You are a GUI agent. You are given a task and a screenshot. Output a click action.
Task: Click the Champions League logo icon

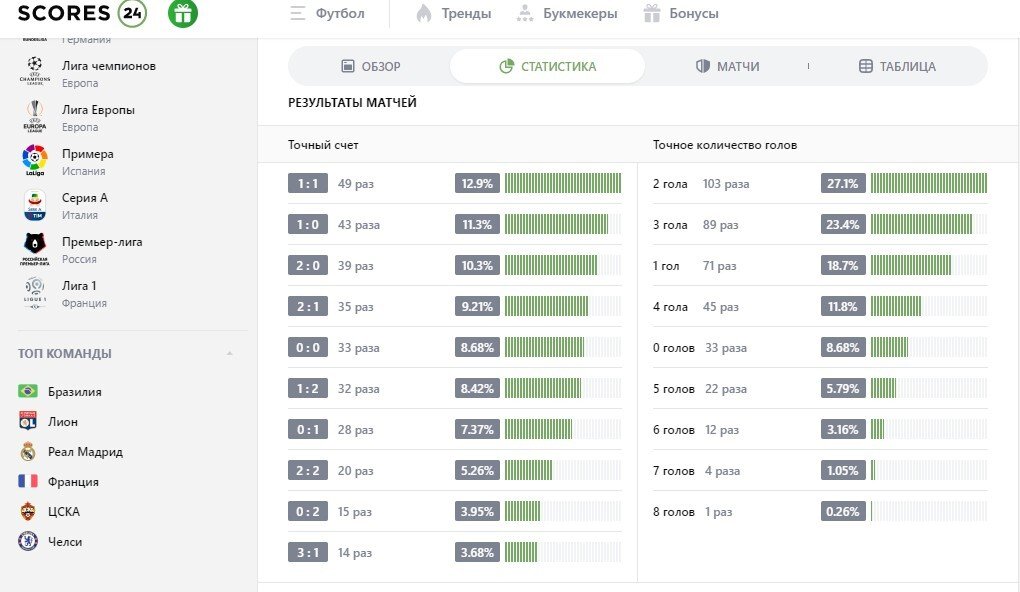click(35, 71)
